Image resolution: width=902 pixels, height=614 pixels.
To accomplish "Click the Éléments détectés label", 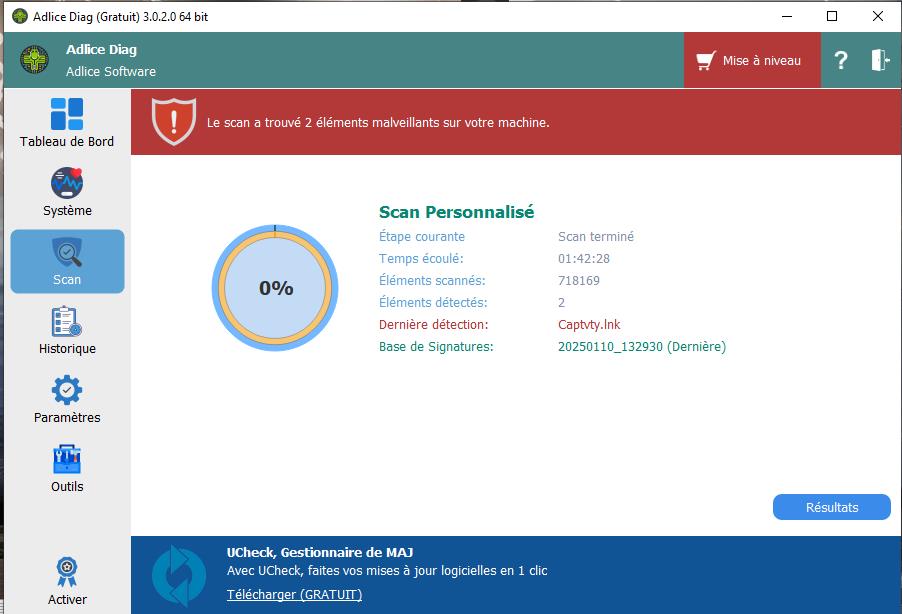I will click(433, 302).
